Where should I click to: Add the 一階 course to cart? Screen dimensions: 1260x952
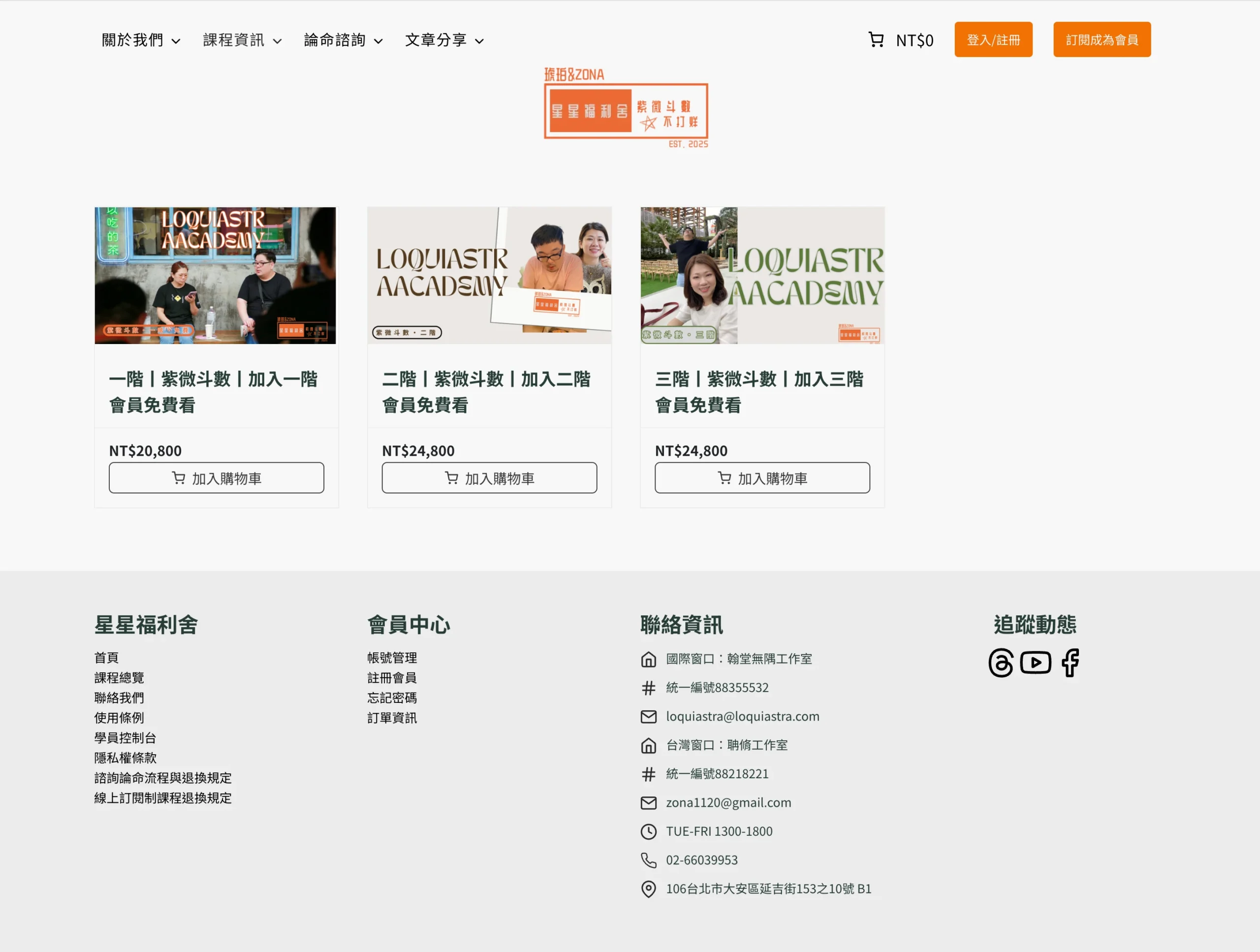coord(217,477)
